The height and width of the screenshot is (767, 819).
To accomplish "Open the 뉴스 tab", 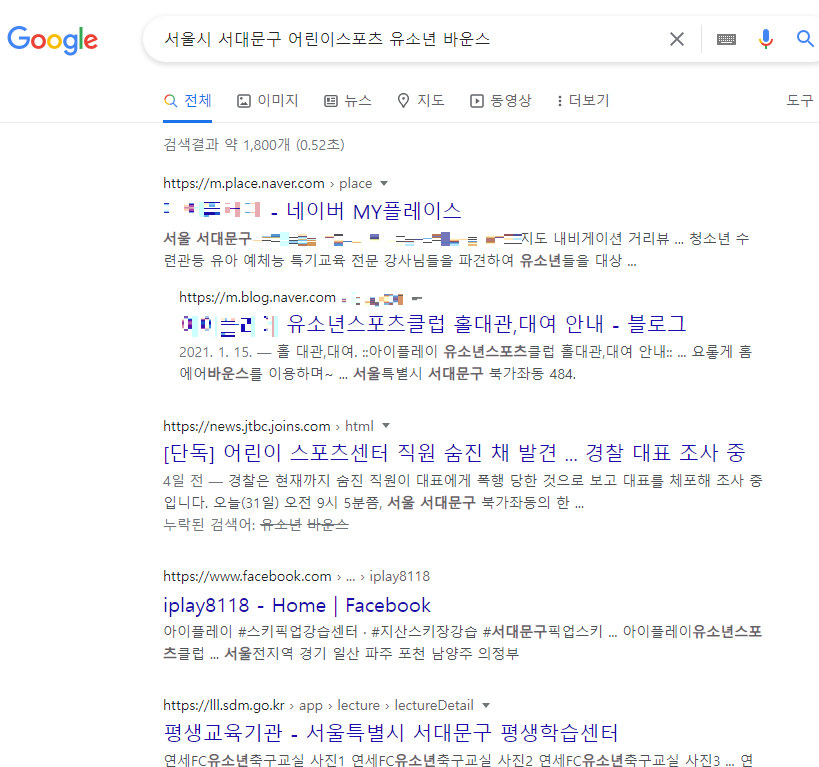I will tap(348, 100).
